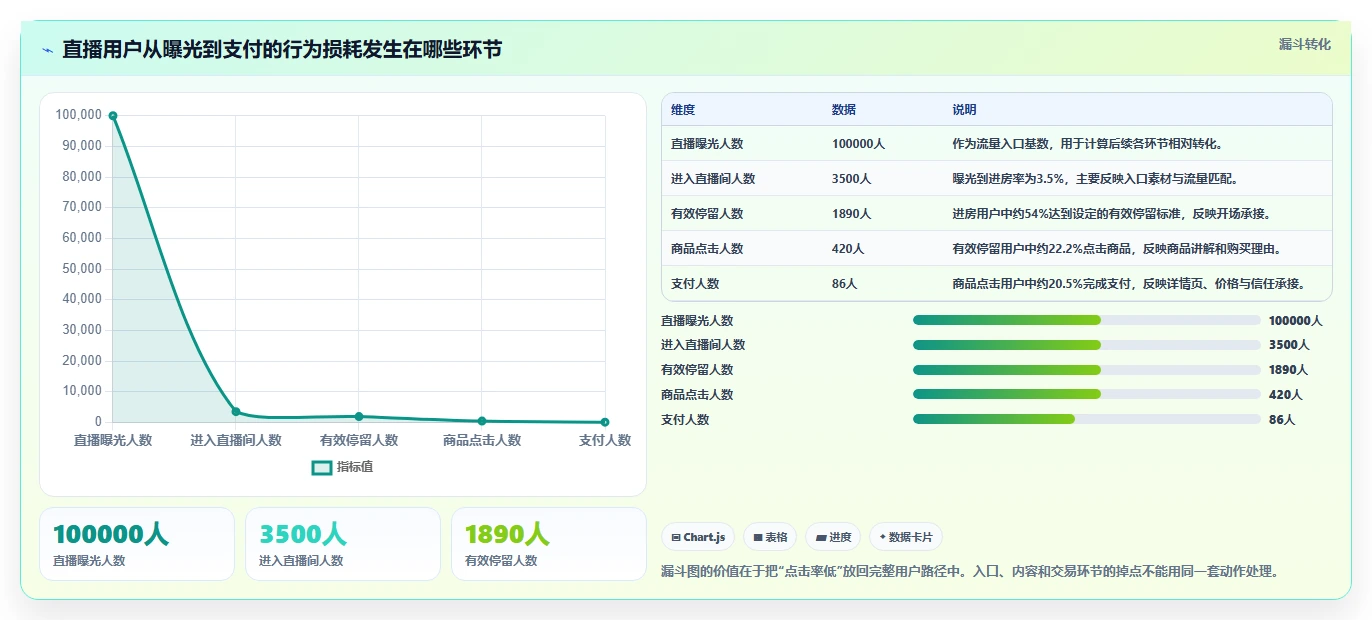Click the 进入直播间人数 table row label
The image size is (1372, 620).
(x=713, y=179)
